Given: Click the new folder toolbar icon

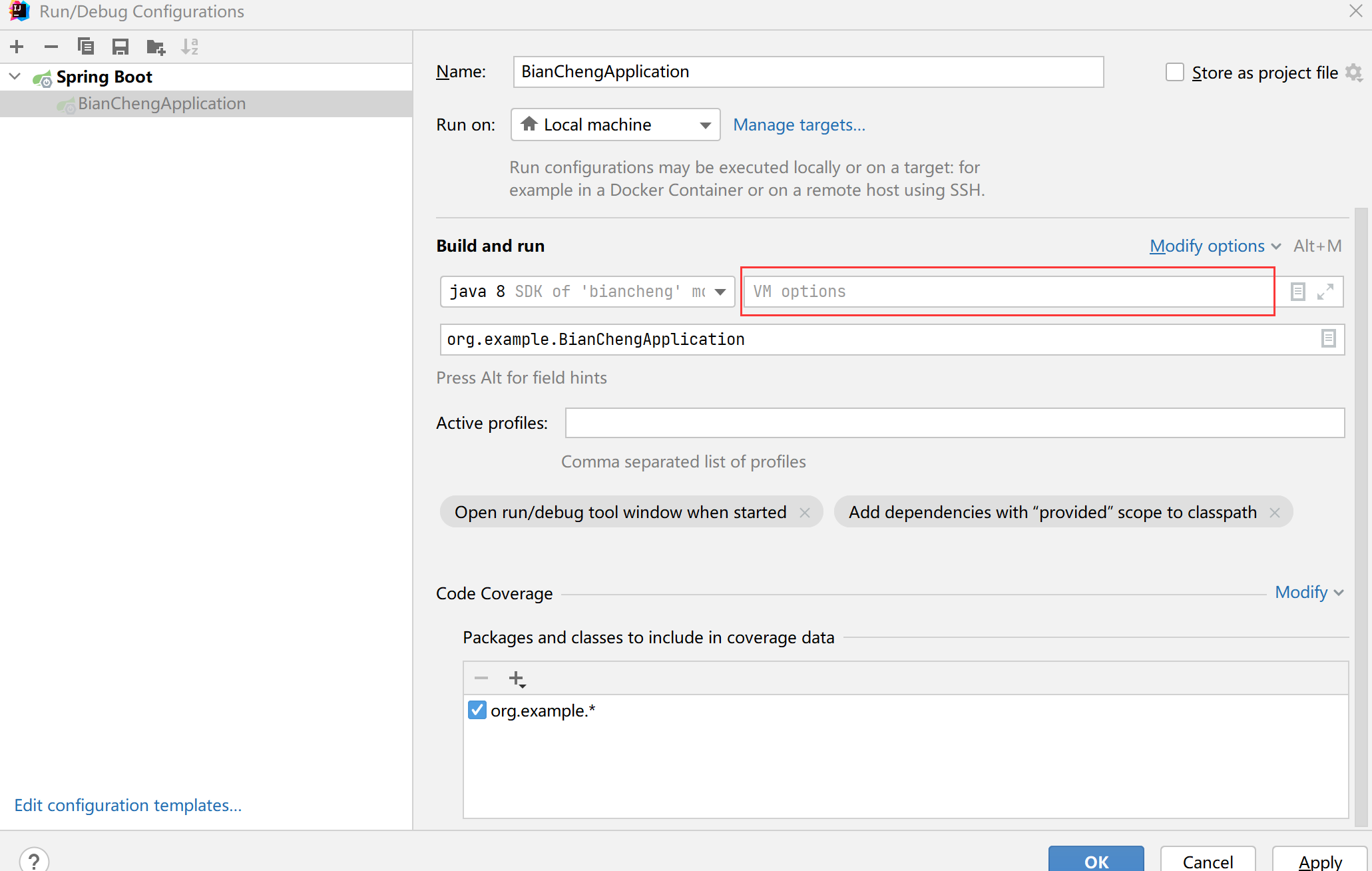Looking at the screenshot, I should [156, 47].
